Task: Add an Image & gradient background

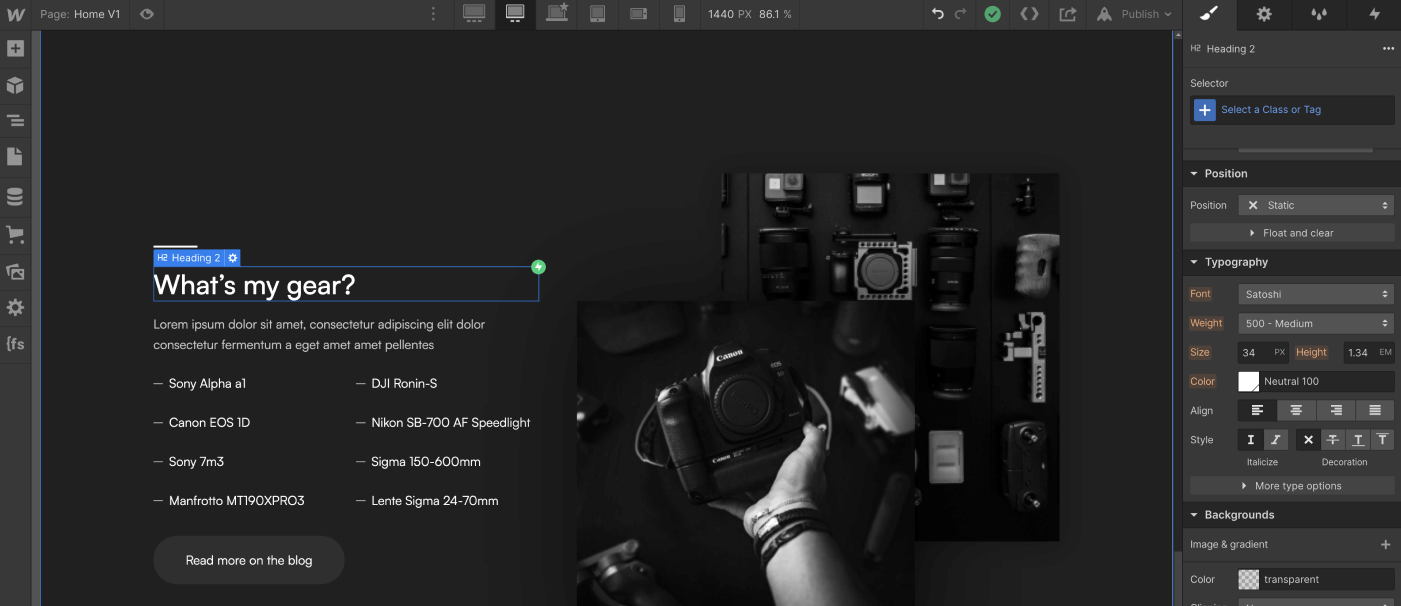Action: (1385, 544)
